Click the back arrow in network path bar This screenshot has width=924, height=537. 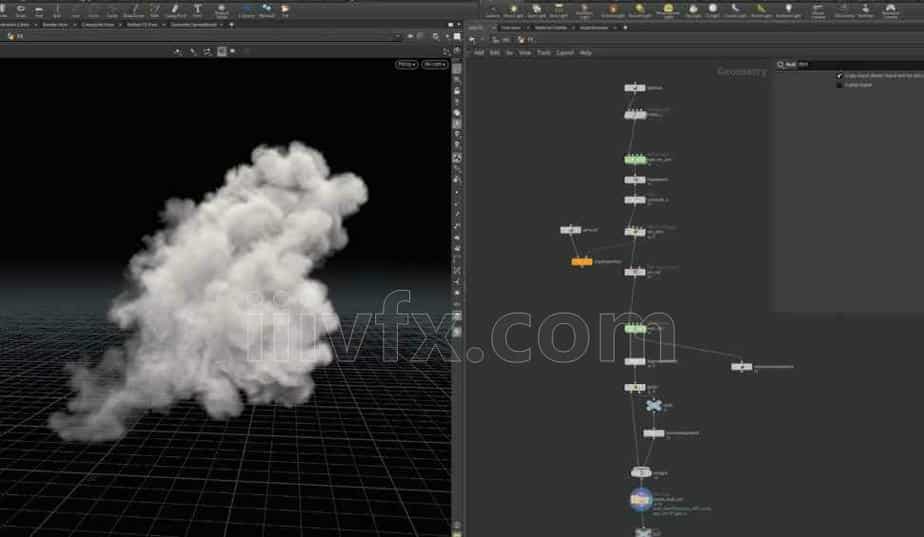[x=473, y=39]
